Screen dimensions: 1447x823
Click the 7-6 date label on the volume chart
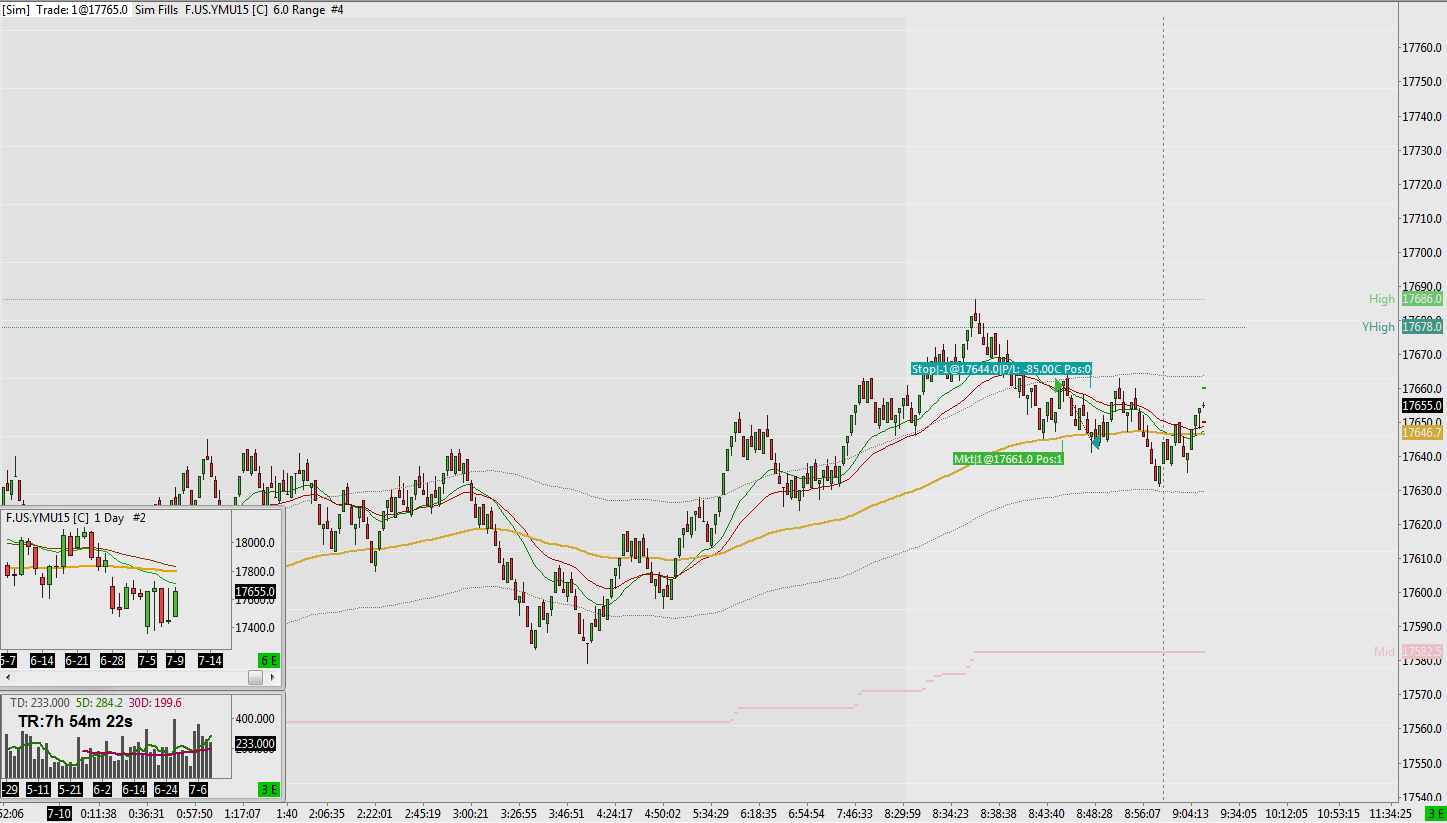point(197,789)
